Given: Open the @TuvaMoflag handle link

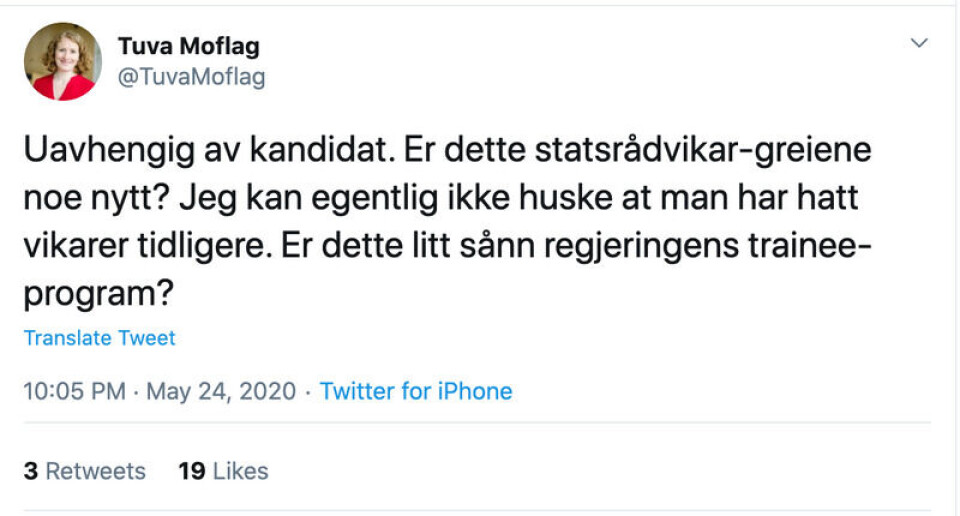Looking at the screenshot, I should click(x=192, y=77).
